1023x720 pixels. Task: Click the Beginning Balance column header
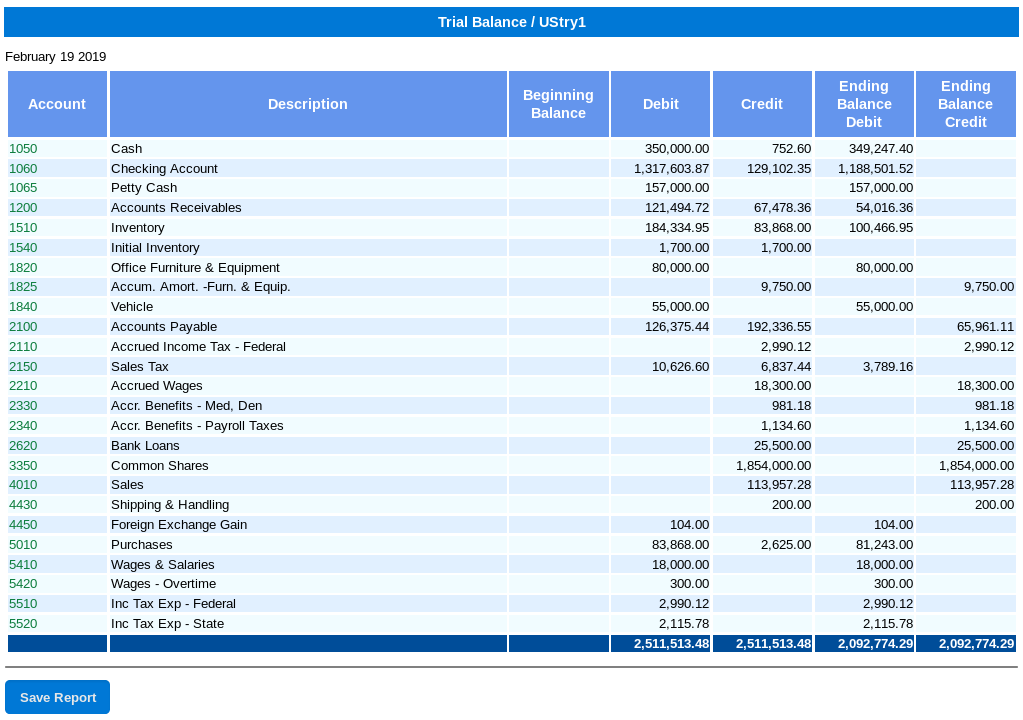(x=558, y=104)
